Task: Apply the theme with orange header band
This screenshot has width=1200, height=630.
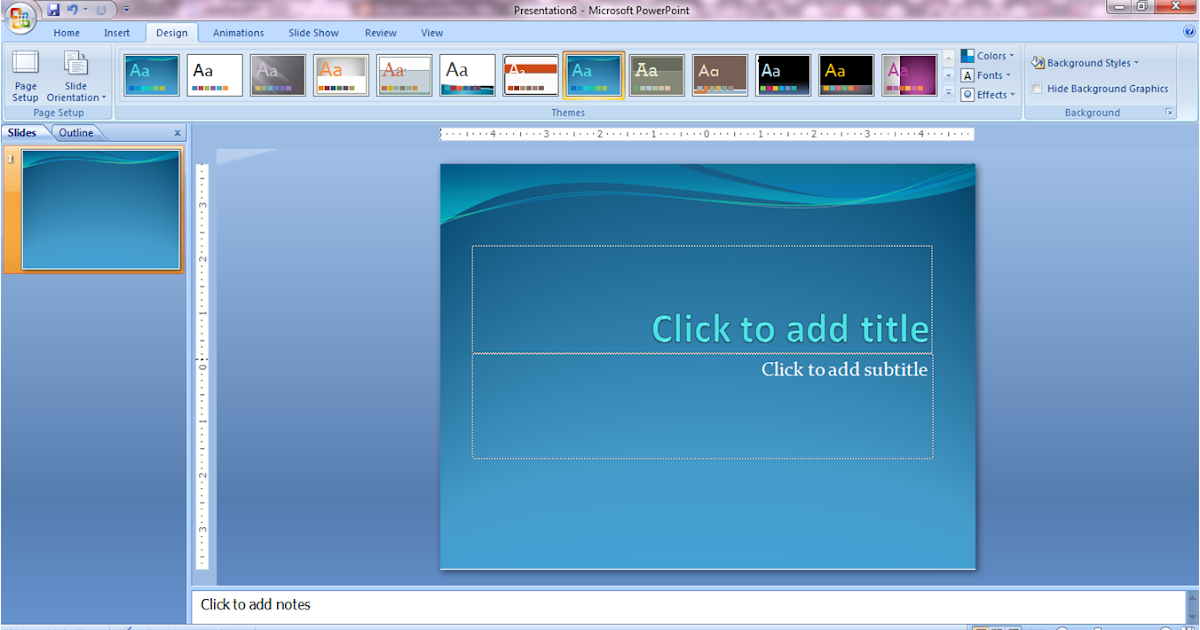Action: 530,75
